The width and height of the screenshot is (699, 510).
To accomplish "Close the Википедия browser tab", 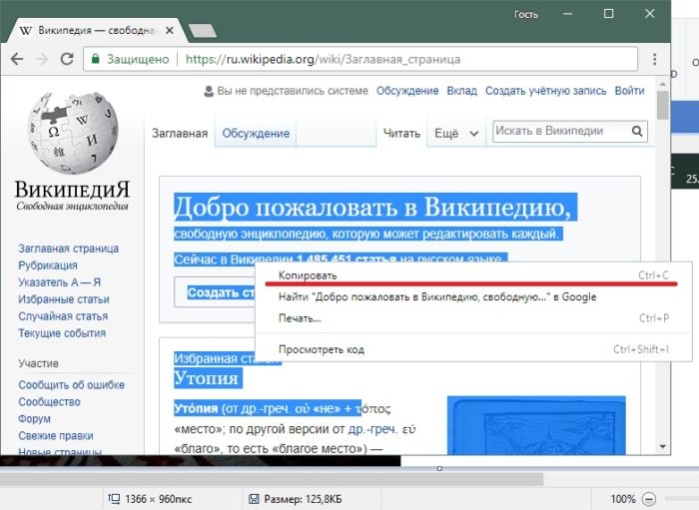I will (169, 30).
